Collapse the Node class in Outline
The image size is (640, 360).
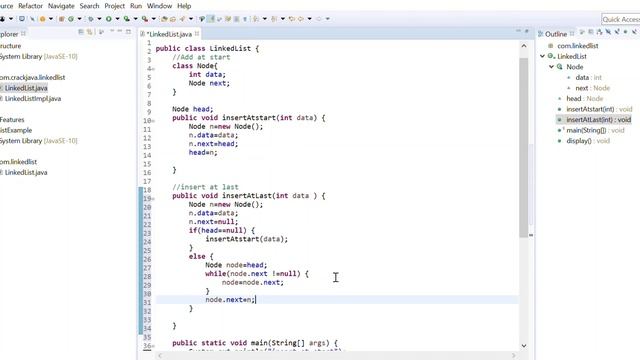[x=551, y=67]
